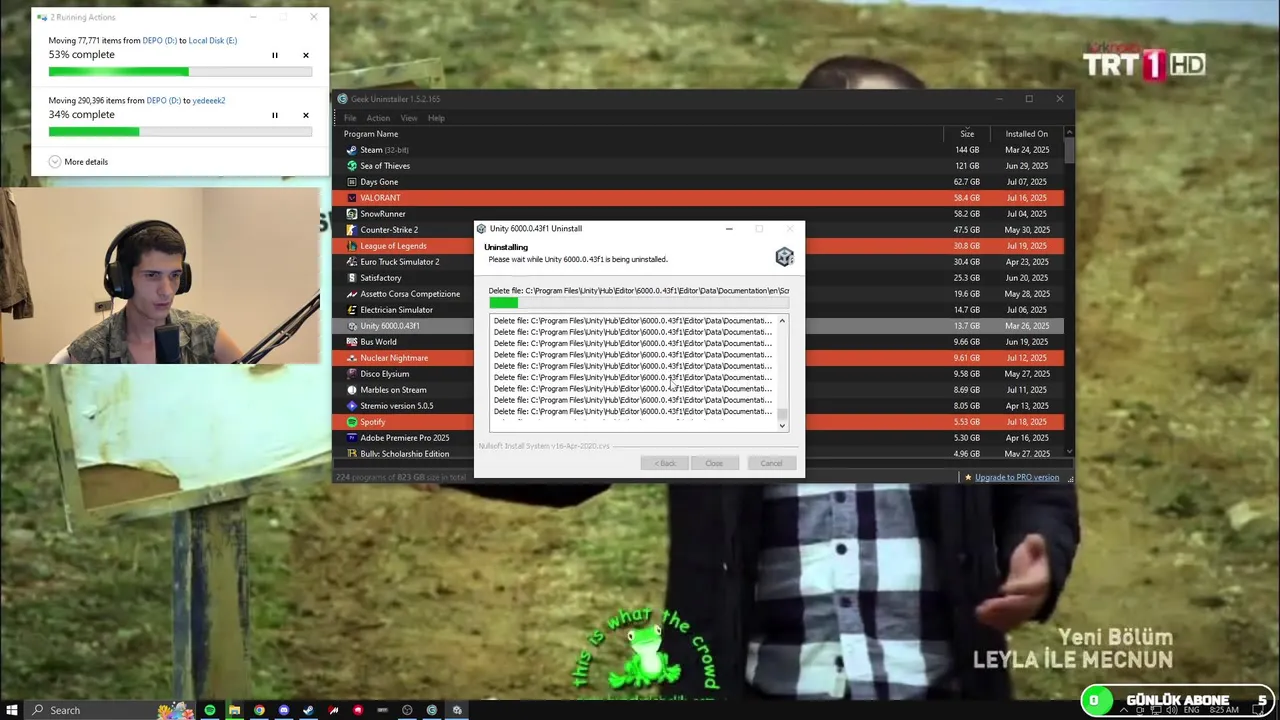The image size is (1280, 720).
Task: Pause the 53% complete file move
Action: [275, 56]
